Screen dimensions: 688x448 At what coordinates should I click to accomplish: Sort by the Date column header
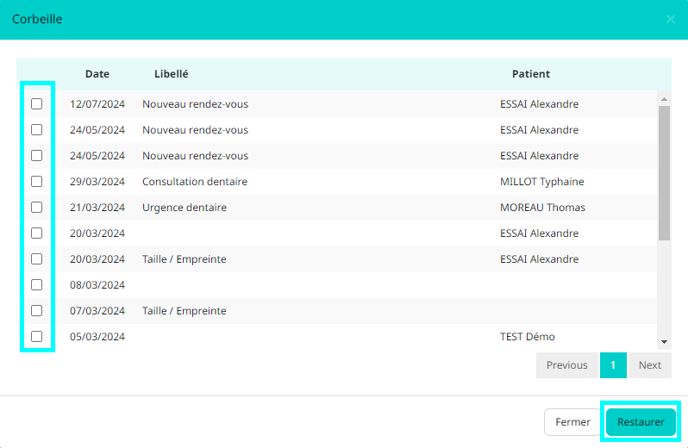pyautogui.click(x=97, y=74)
